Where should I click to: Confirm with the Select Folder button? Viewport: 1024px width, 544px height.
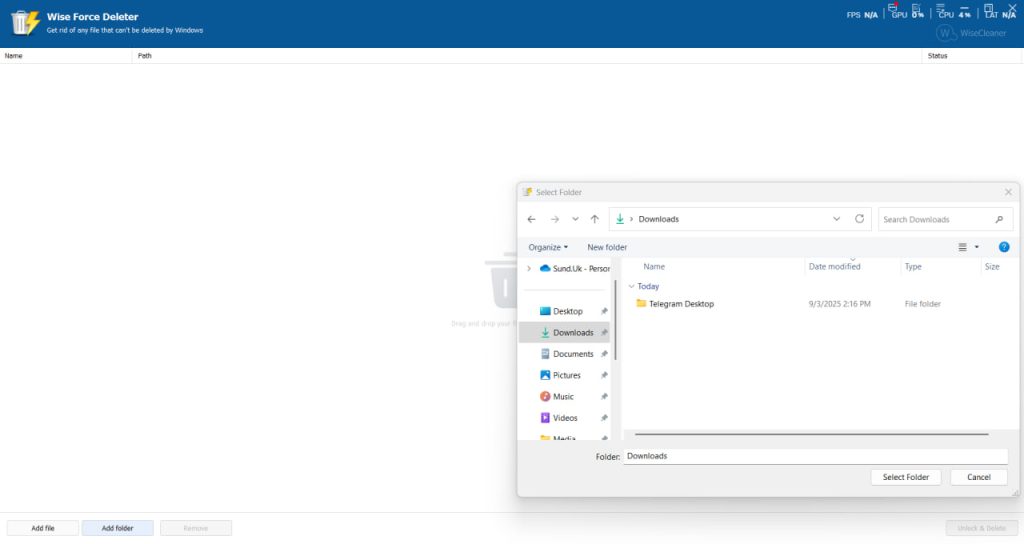(906, 477)
